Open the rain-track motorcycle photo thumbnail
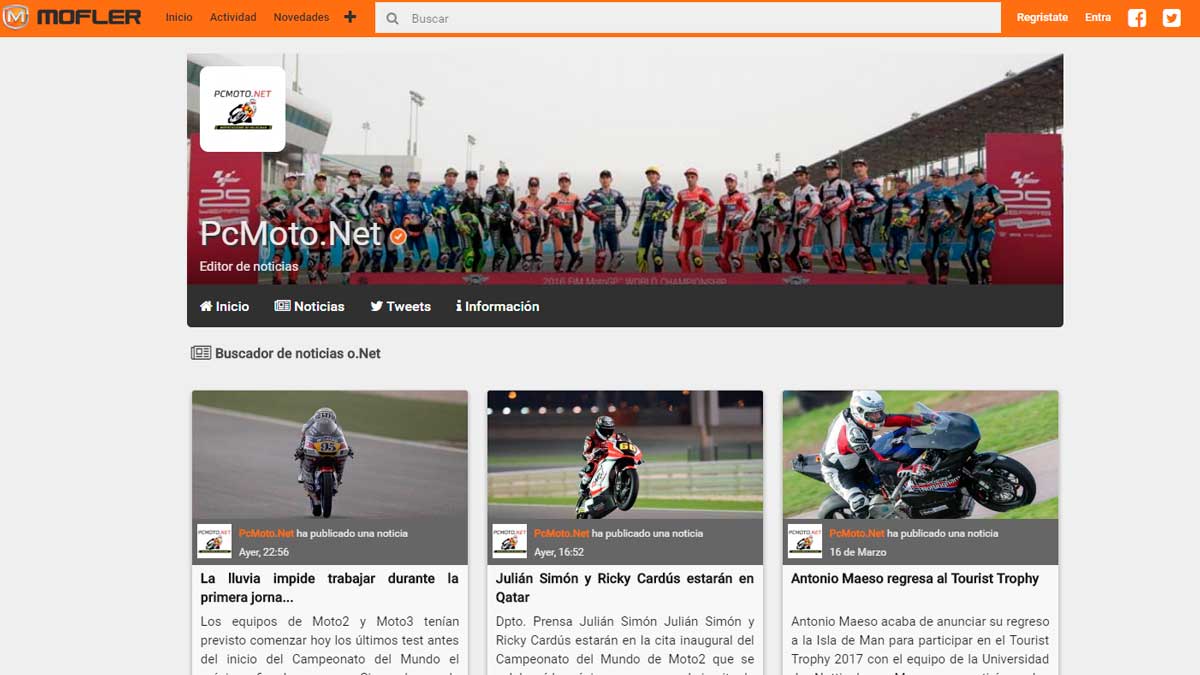The width and height of the screenshot is (1200, 675). [x=330, y=454]
